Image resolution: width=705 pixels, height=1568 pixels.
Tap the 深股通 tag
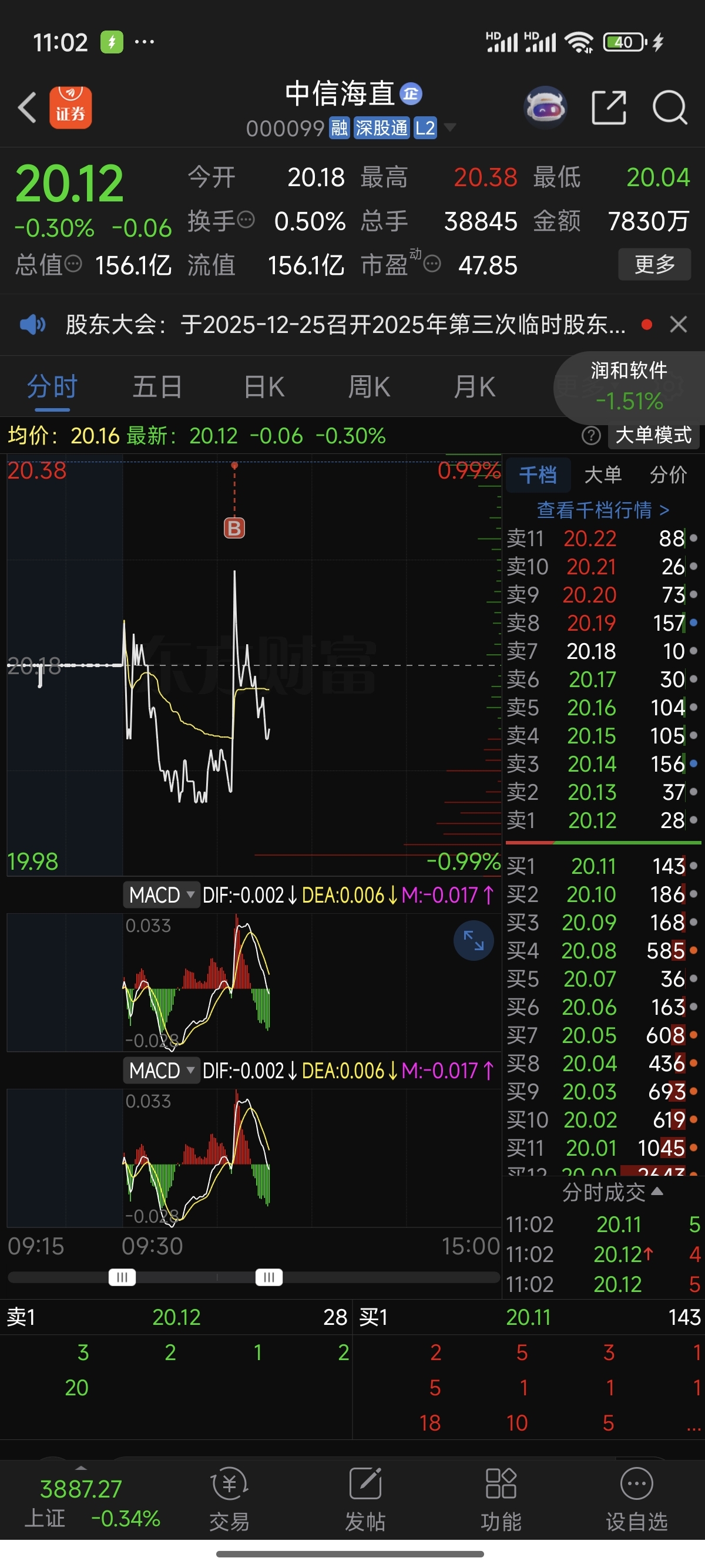382,129
